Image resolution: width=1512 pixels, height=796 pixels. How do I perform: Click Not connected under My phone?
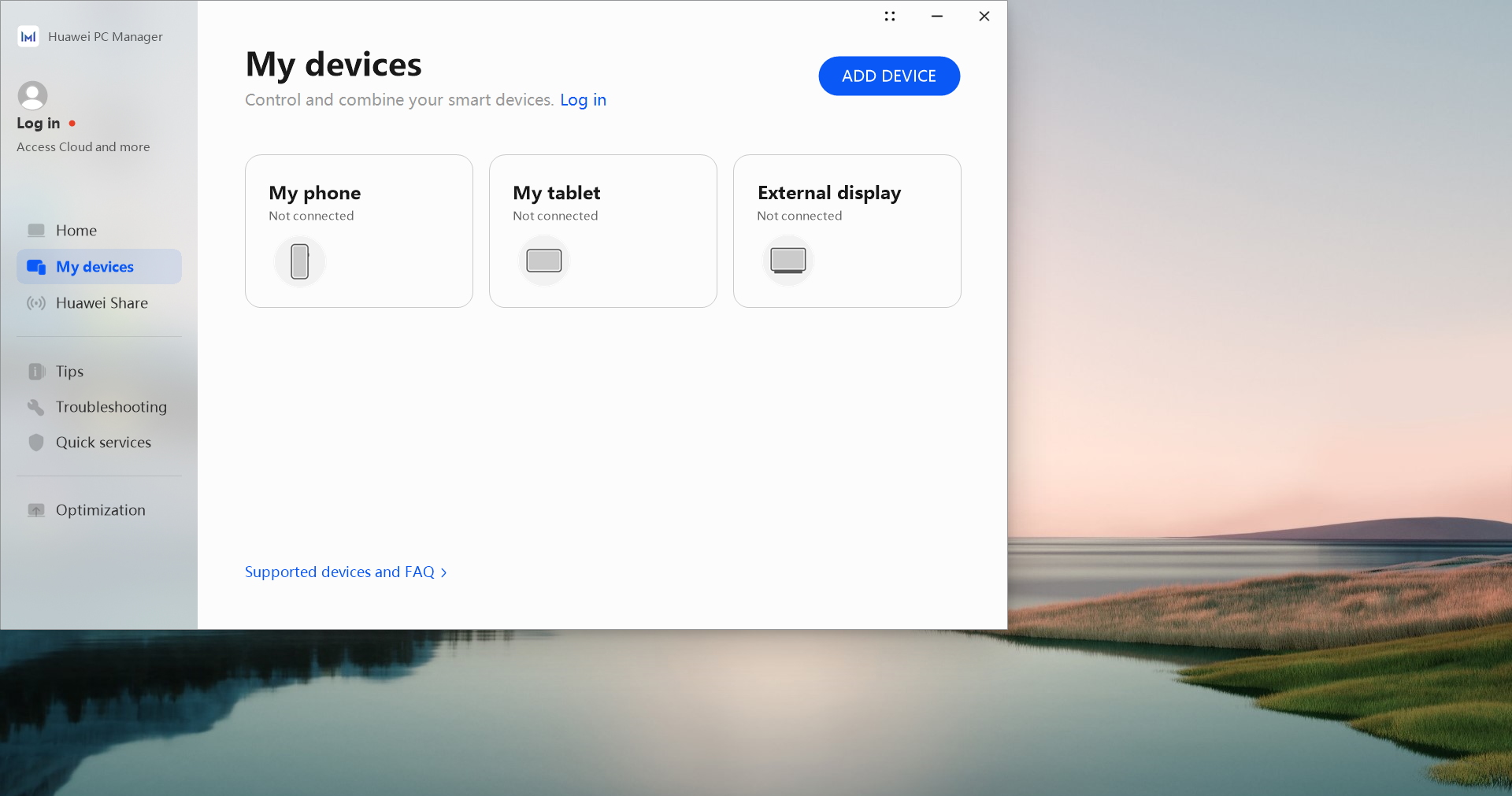pos(311,216)
